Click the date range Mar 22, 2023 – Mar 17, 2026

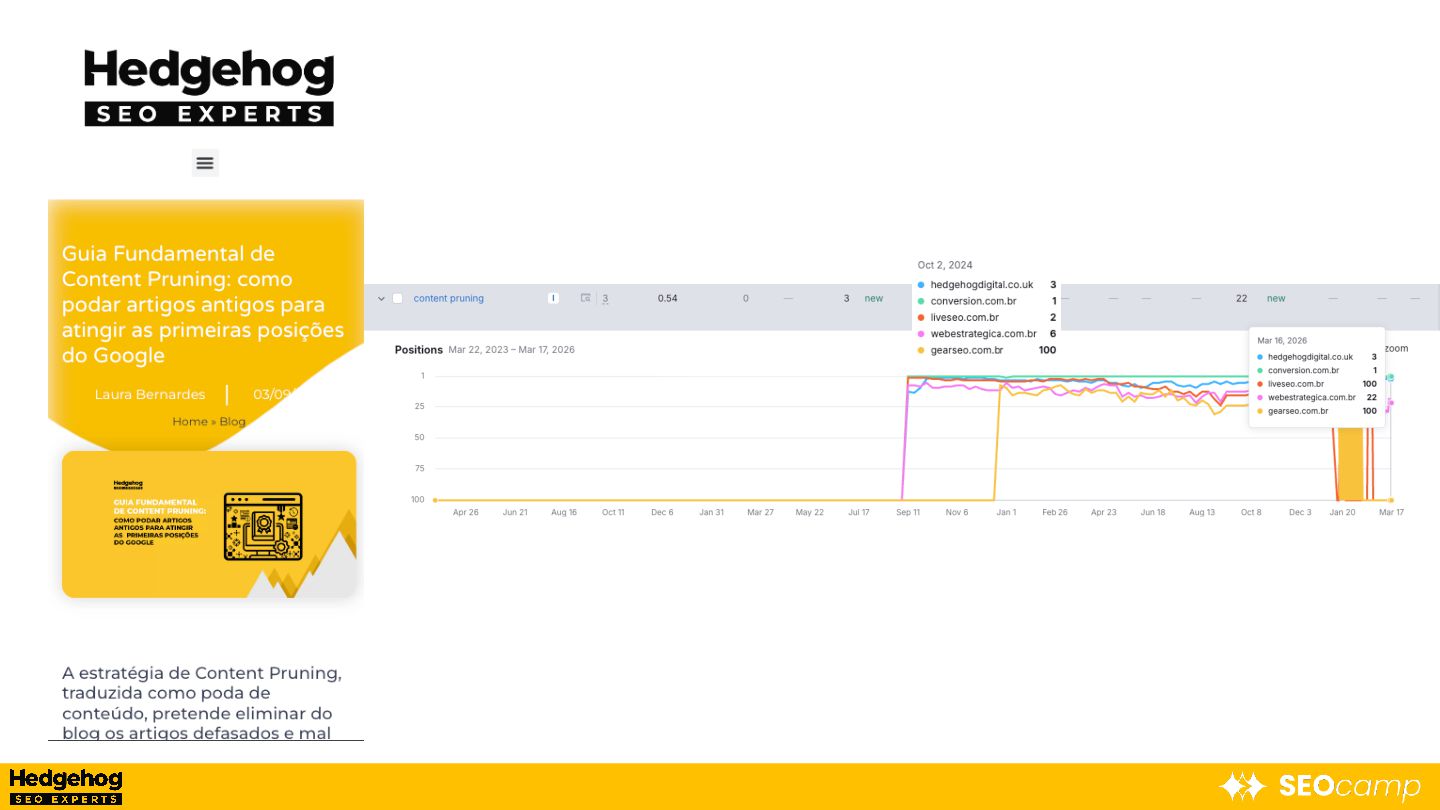[511, 350]
